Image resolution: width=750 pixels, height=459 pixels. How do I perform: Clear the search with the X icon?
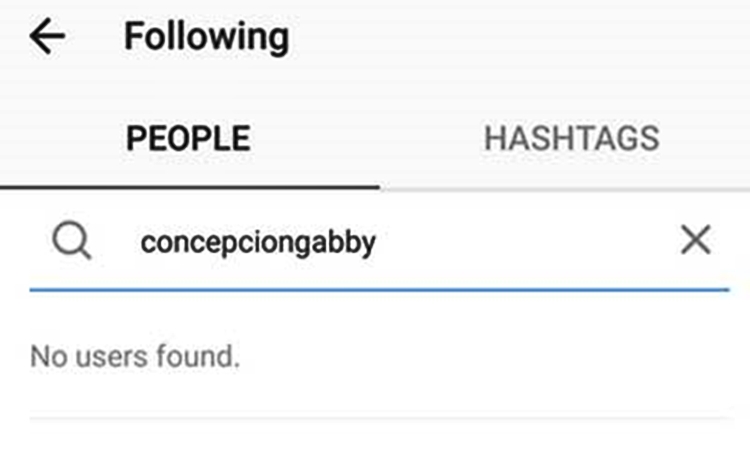click(695, 240)
